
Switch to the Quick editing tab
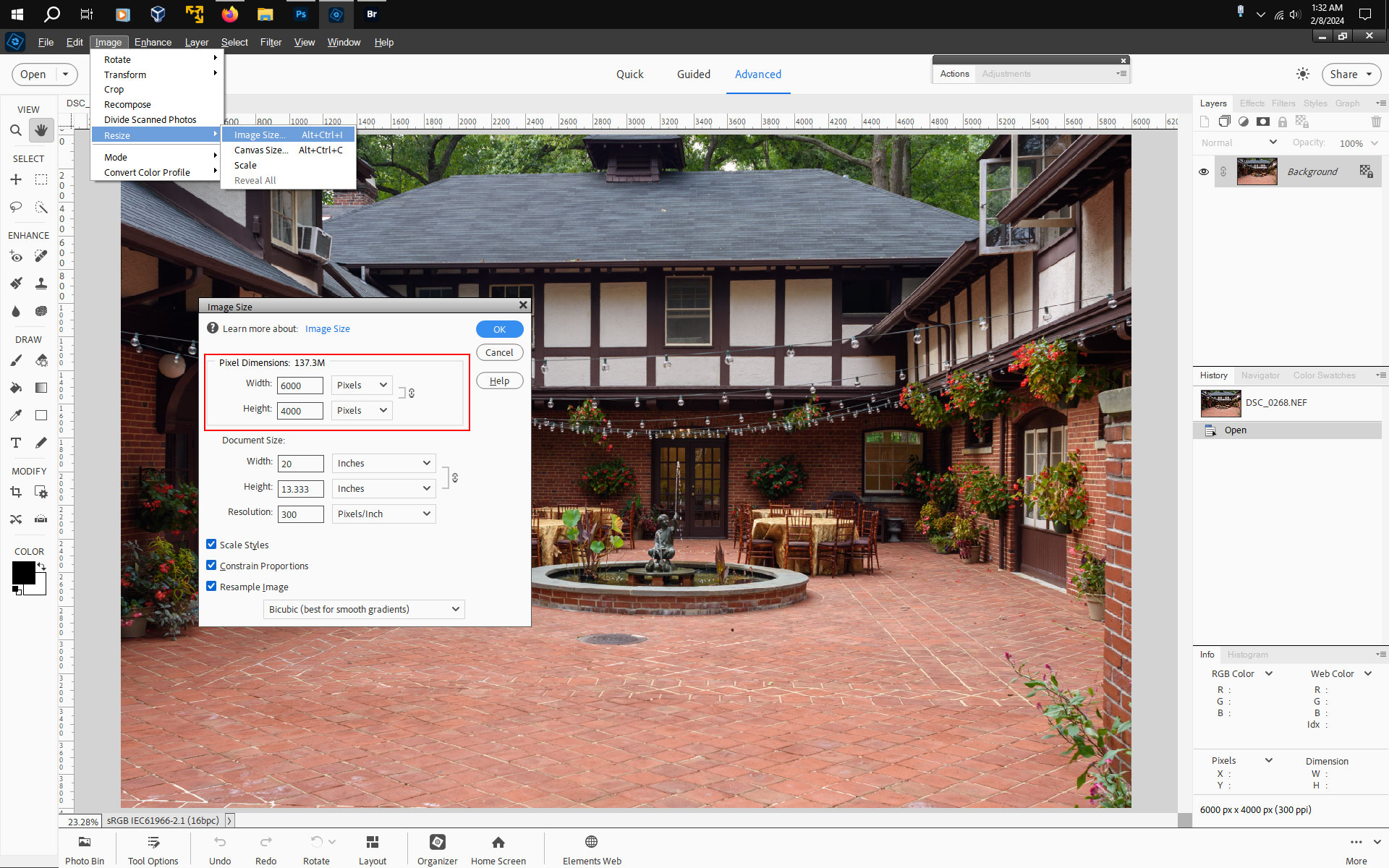pos(630,74)
